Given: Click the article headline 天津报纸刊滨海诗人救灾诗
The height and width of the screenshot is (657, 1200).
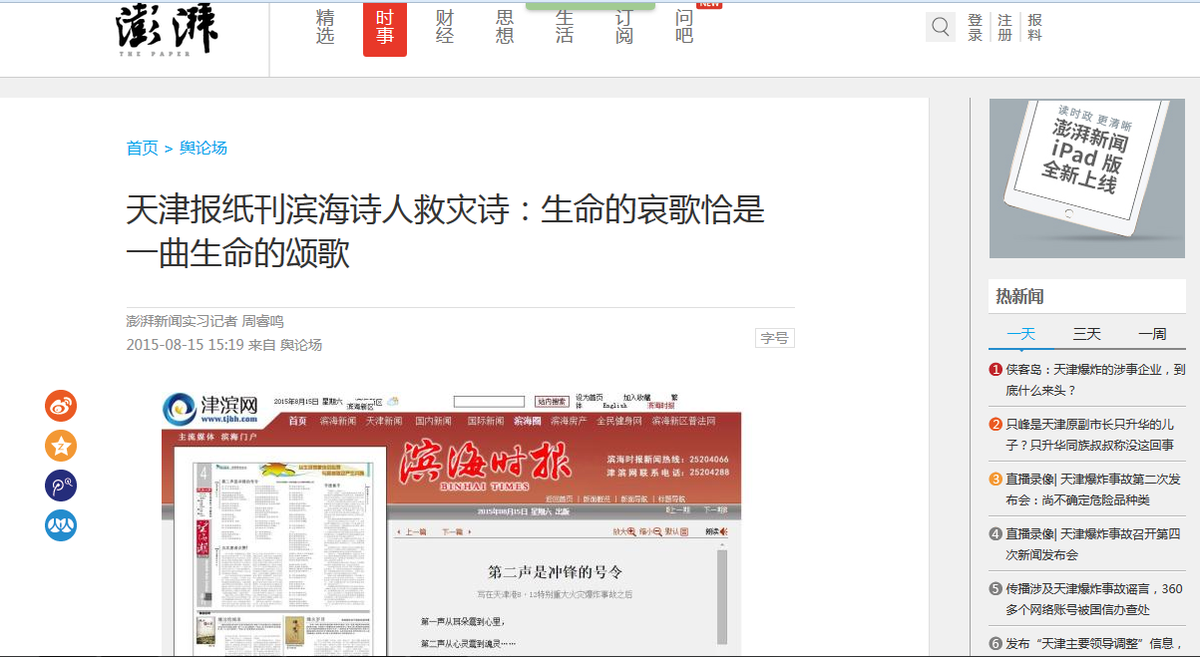Looking at the screenshot, I should [446, 231].
